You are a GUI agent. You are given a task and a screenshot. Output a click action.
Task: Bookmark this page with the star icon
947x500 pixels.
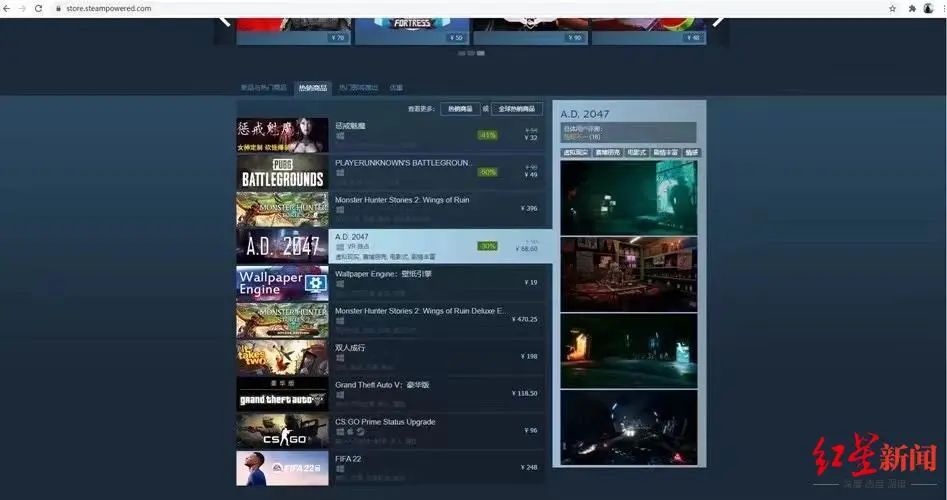(x=892, y=8)
